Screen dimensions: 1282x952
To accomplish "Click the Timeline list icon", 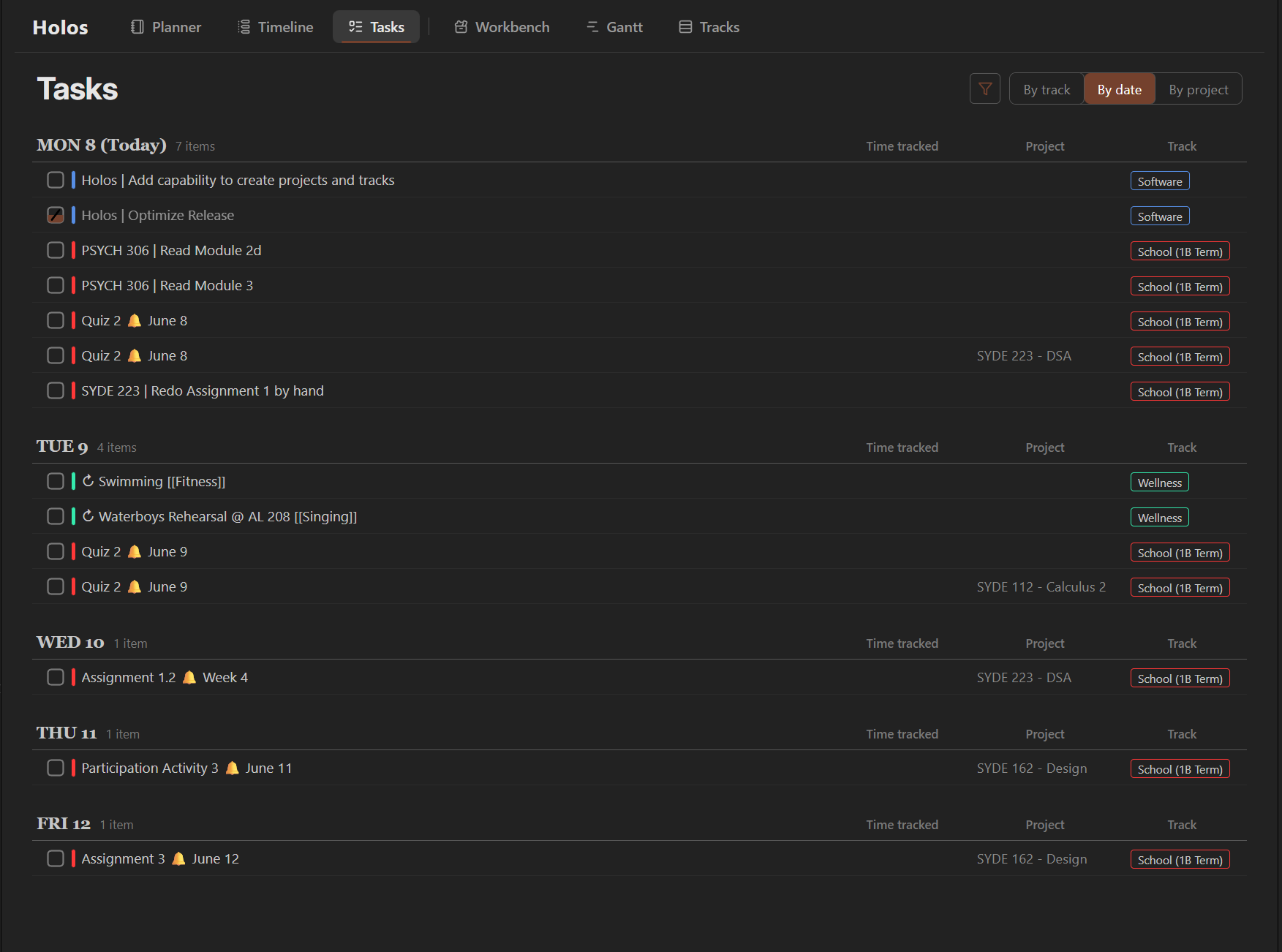I will (244, 27).
